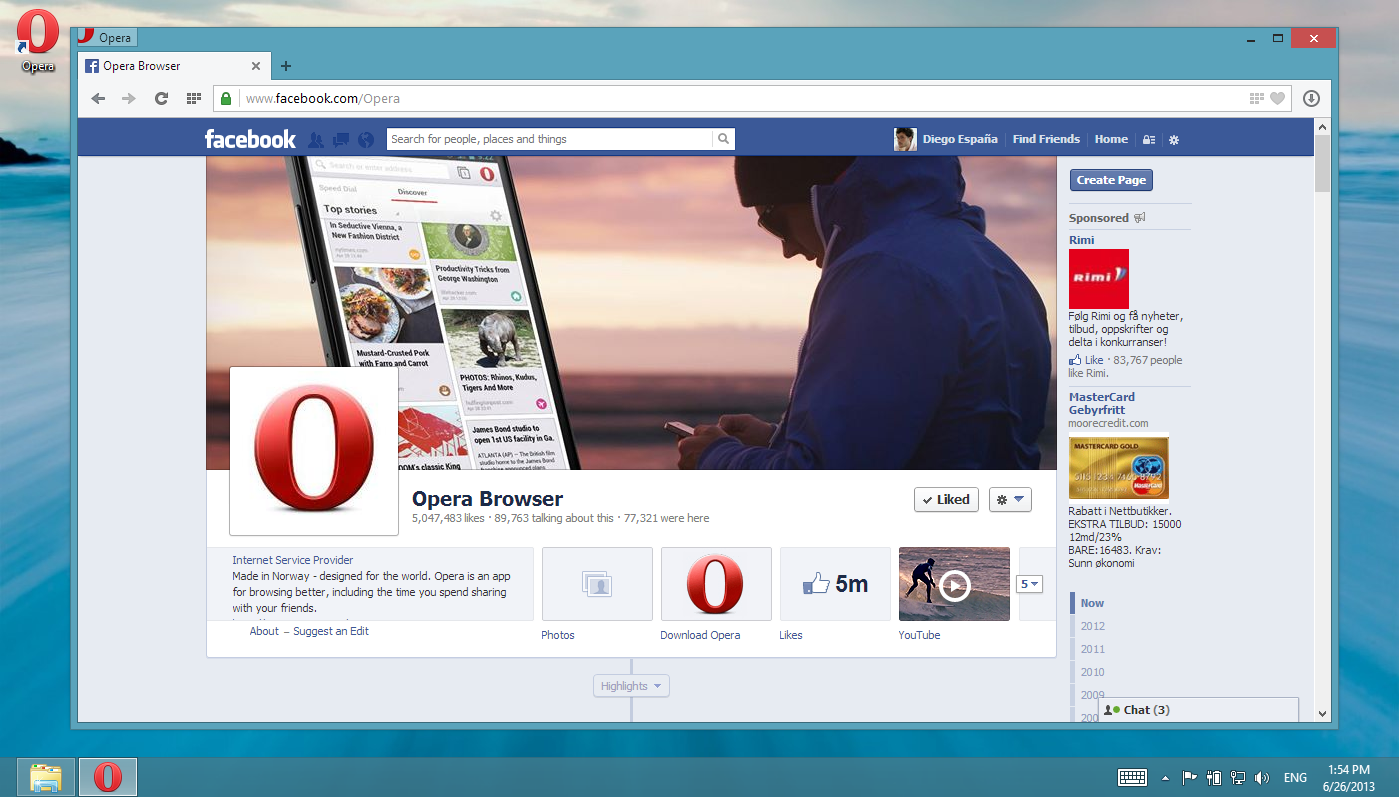Open Facebook notifications globe icon
This screenshot has width=1399, height=797.
(366, 140)
